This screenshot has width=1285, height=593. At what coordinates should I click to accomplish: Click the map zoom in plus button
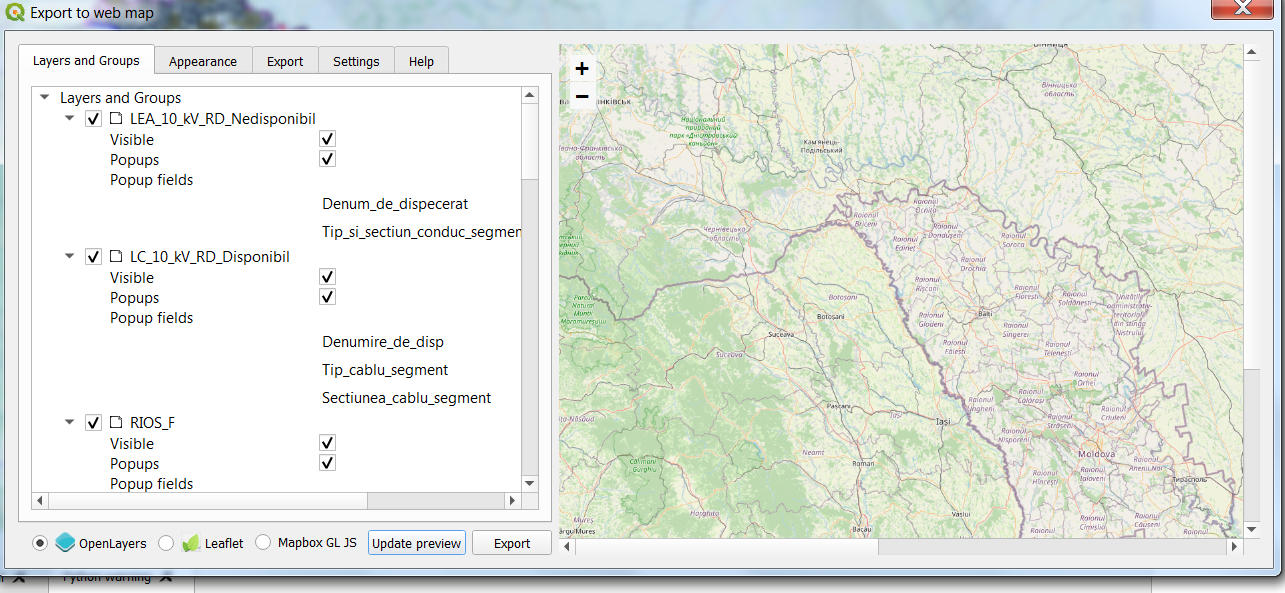581,69
